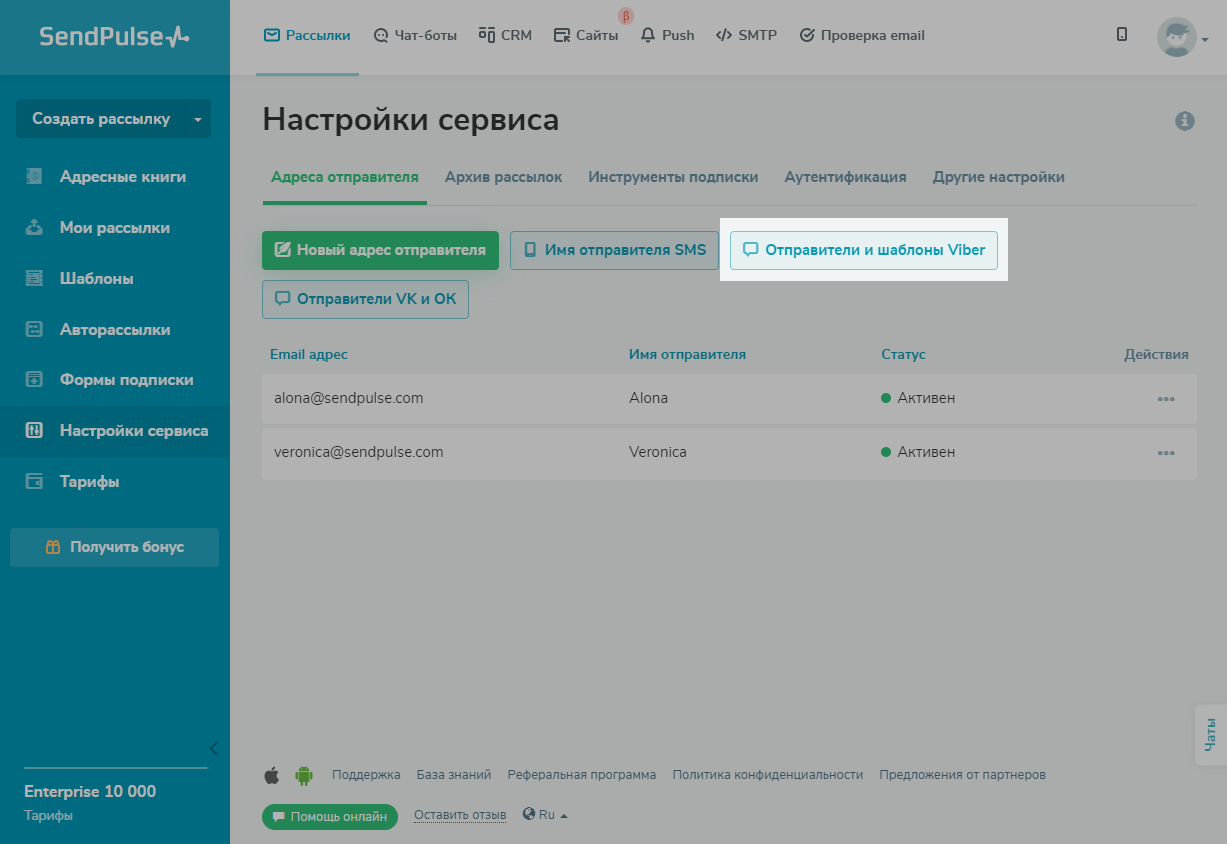
Task: Click the Email адрес column header
Action: tap(309, 354)
